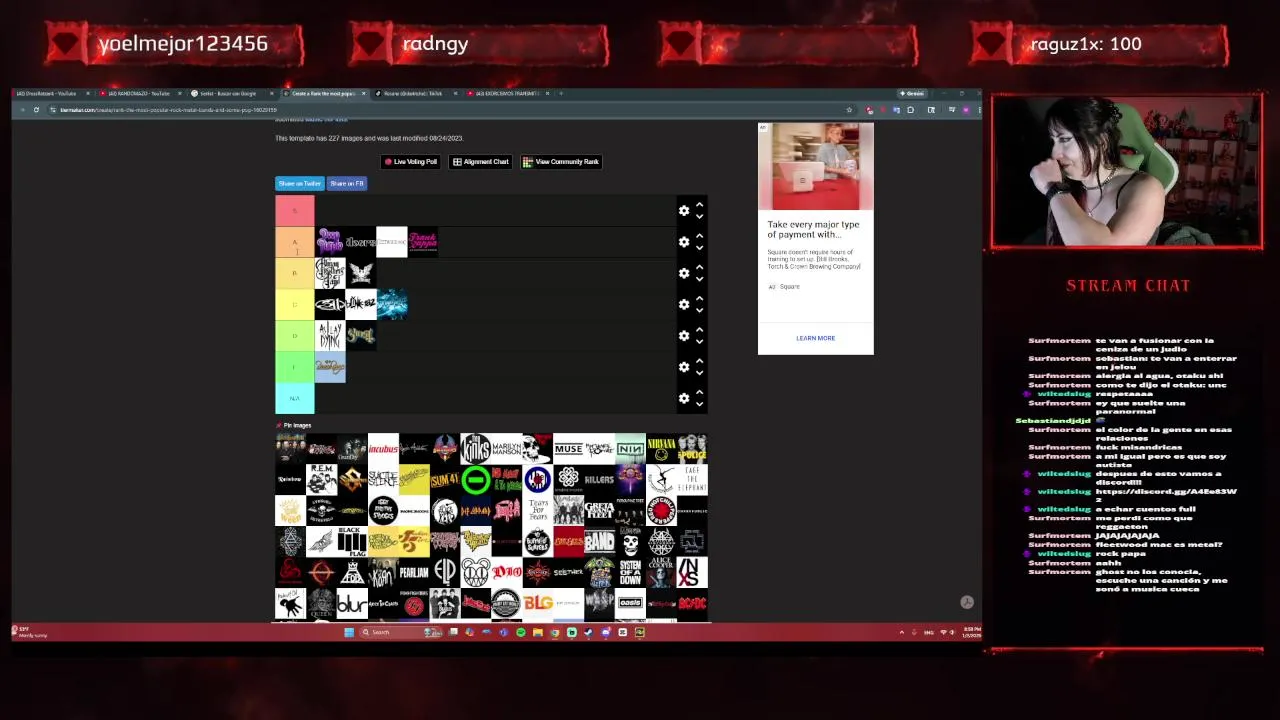Switch to the TikTok browser tab
1280x720 pixels.
(x=414, y=93)
